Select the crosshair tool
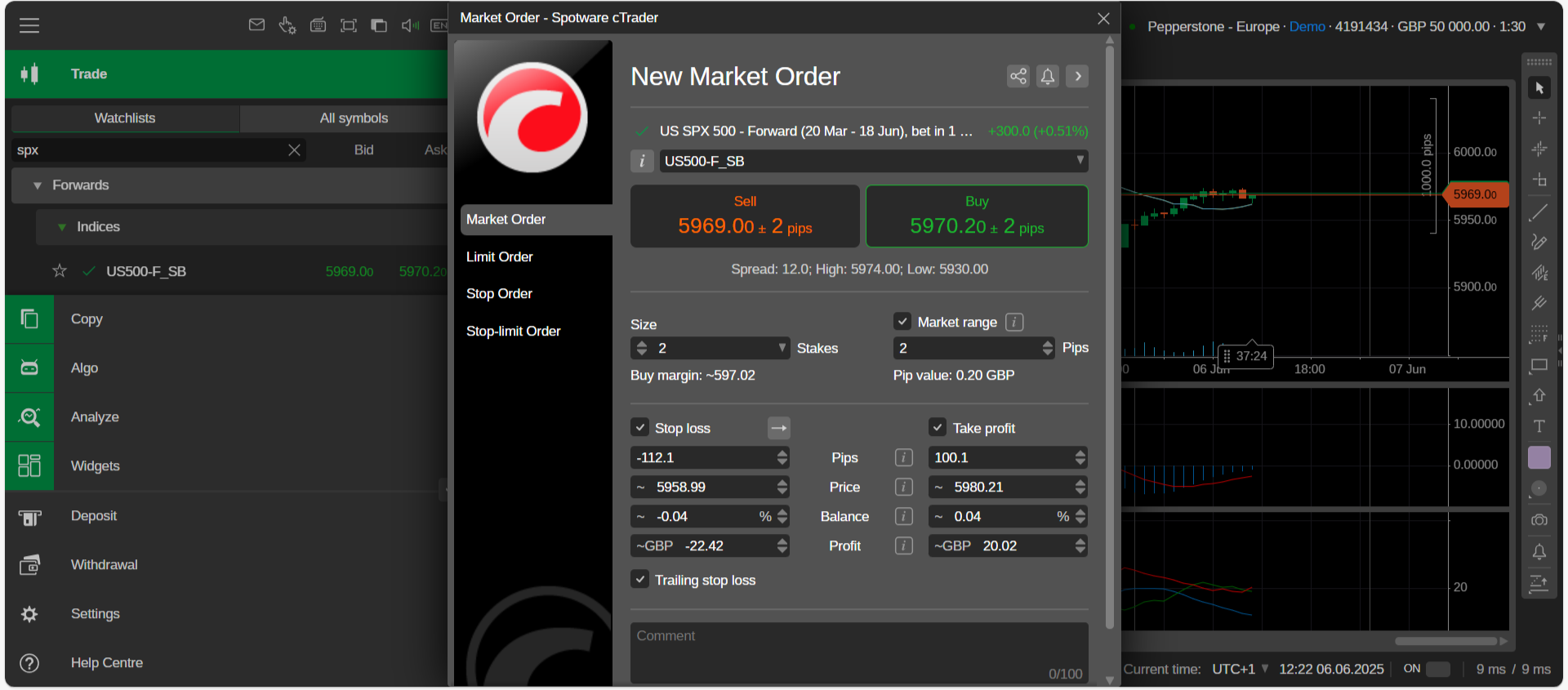 (x=1539, y=118)
